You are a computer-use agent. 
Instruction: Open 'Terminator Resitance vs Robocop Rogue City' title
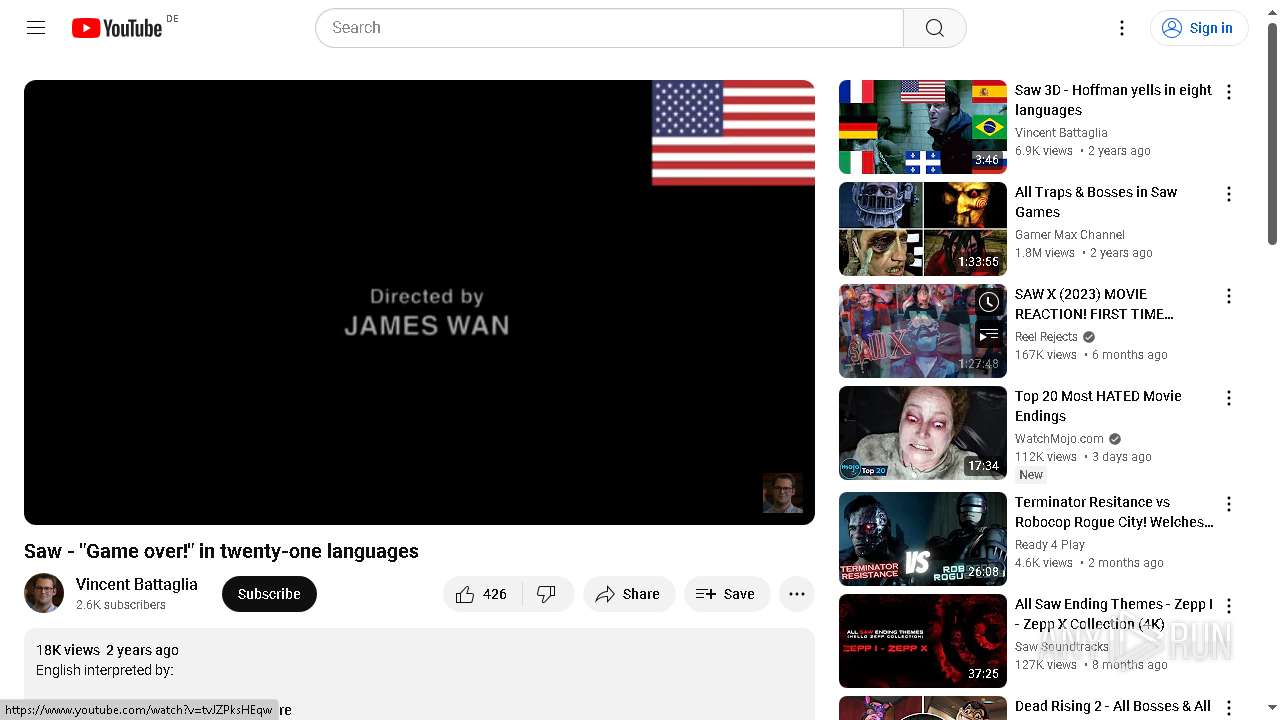coord(1114,512)
